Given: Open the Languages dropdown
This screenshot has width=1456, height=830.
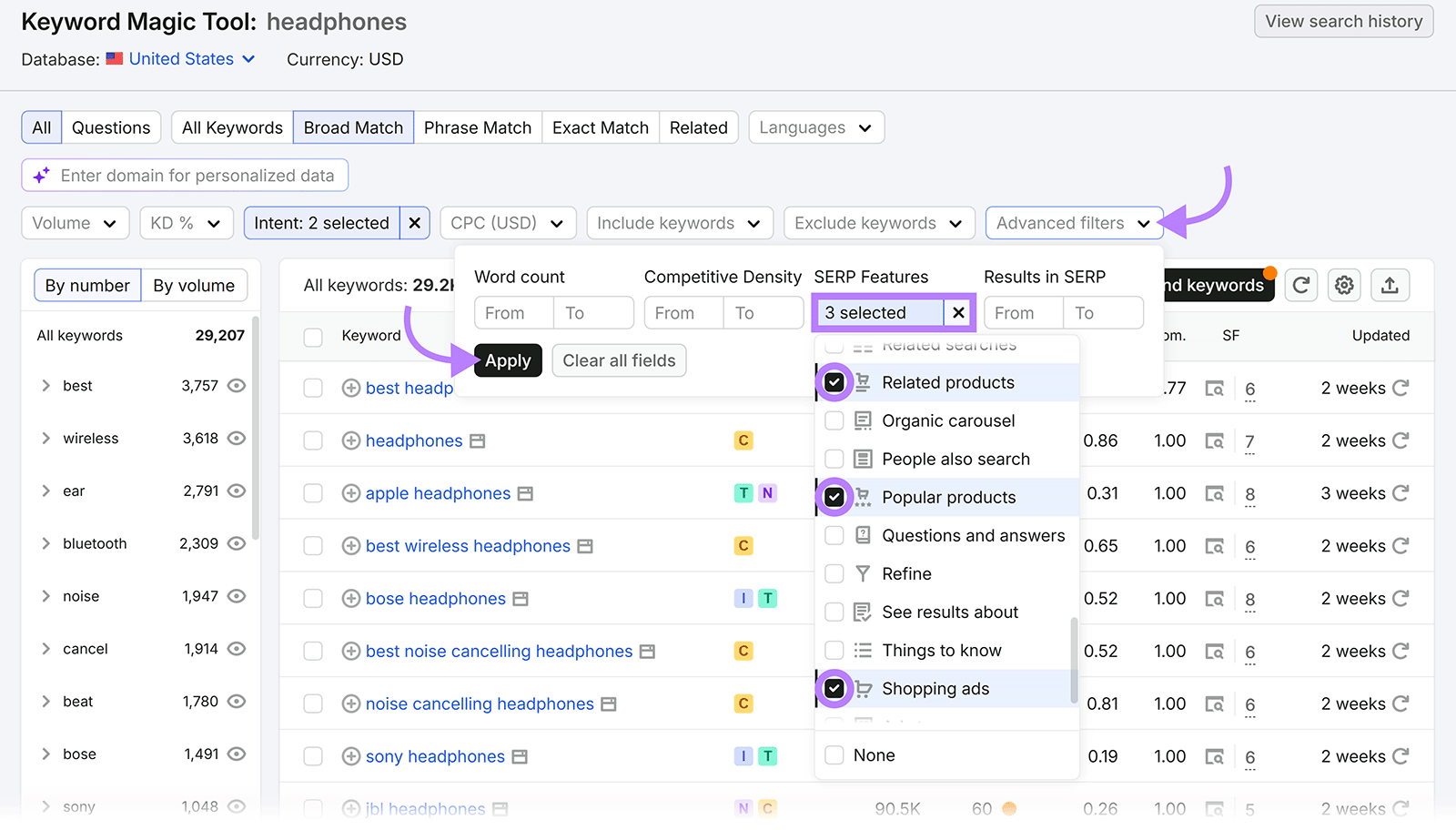Looking at the screenshot, I should tap(816, 127).
